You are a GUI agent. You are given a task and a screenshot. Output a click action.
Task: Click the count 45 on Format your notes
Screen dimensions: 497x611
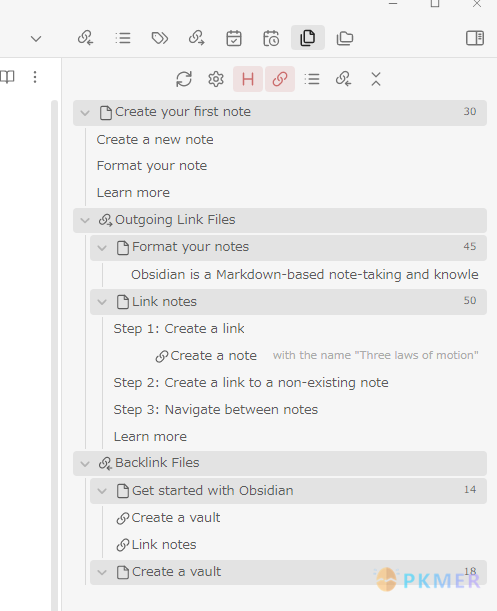[x=470, y=246]
